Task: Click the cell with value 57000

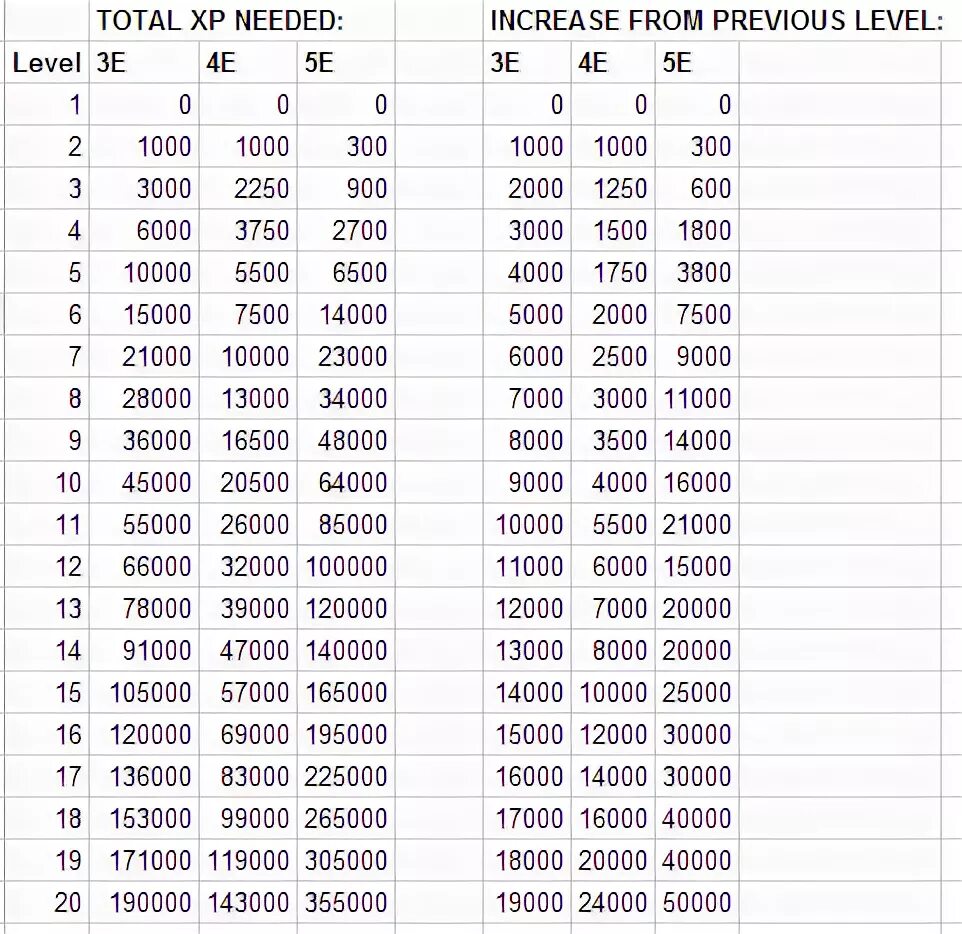Action: [248, 692]
